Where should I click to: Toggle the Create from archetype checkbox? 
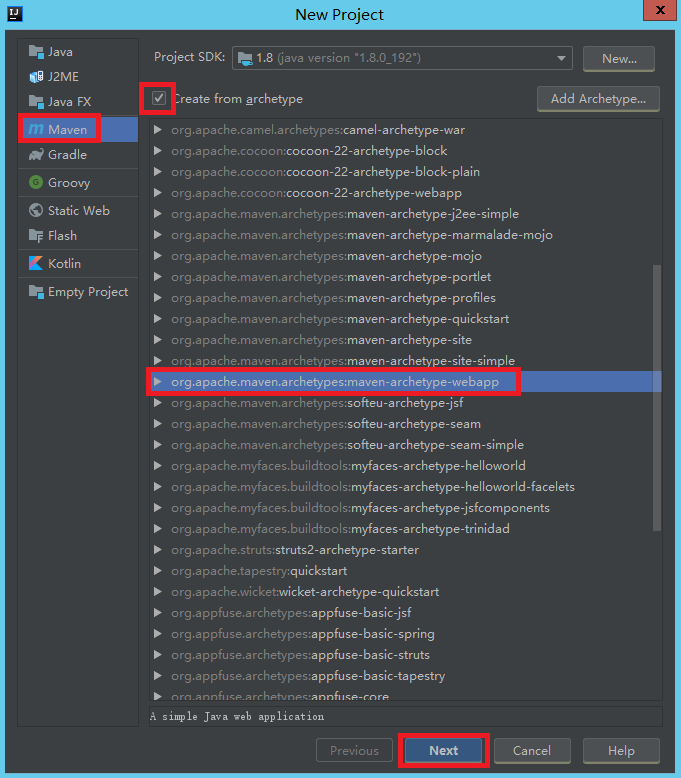click(x=159, y=98)
